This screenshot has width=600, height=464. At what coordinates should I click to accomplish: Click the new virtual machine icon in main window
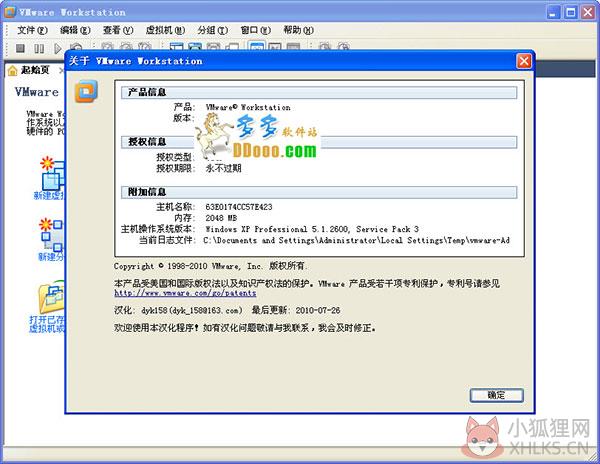53,173
